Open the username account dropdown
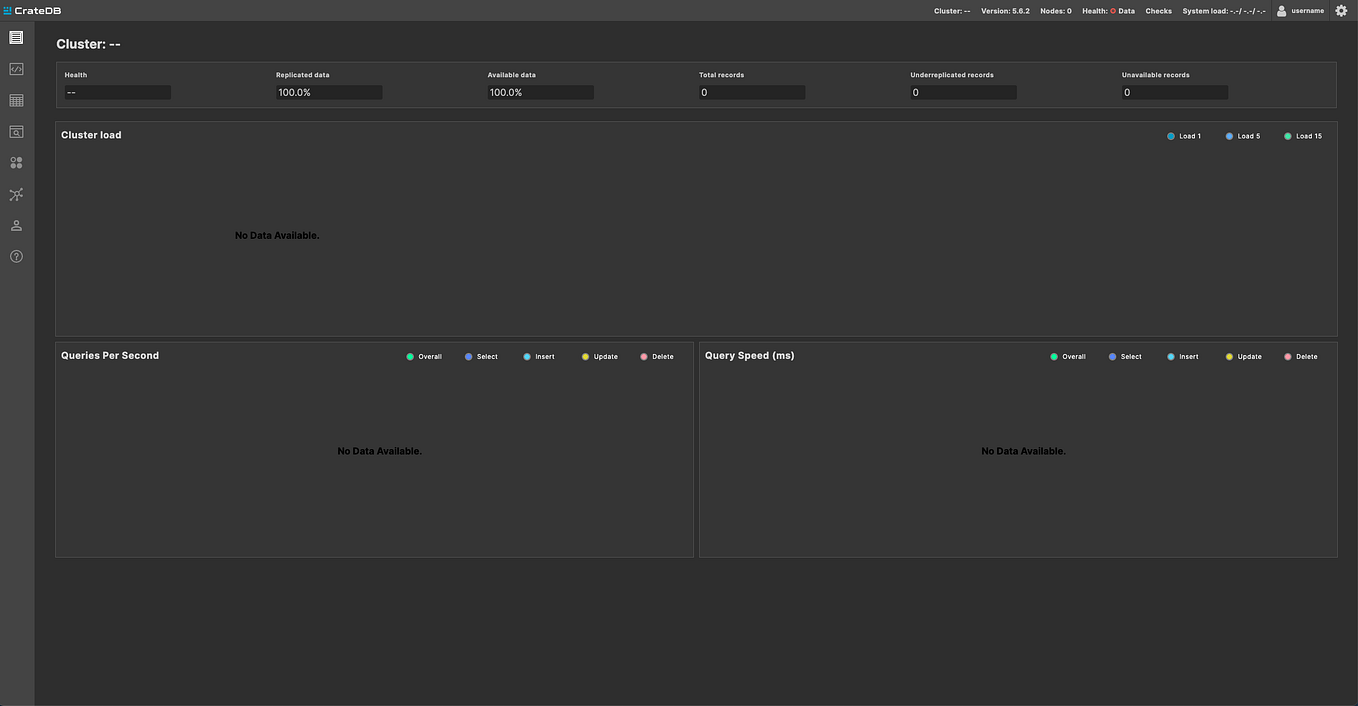The image size is (1358, 706). pyautogui.click(x=1300, y=10)
